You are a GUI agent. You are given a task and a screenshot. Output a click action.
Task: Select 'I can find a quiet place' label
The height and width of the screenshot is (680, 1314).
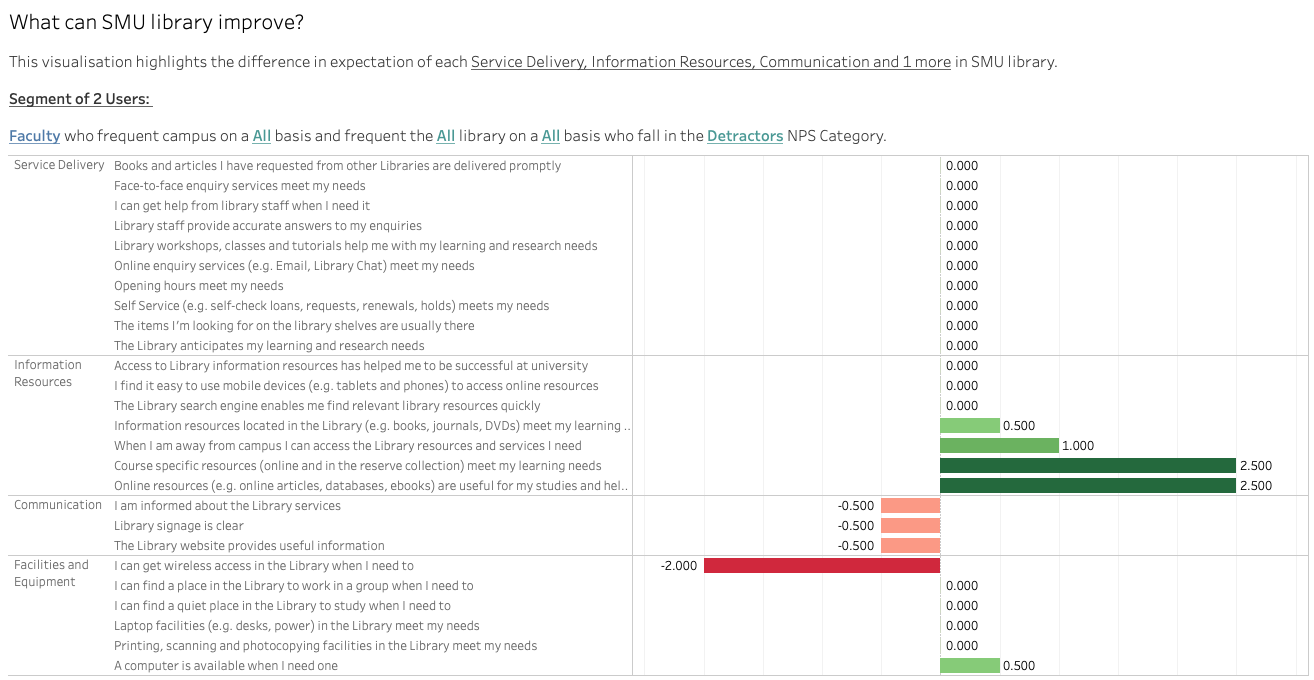(x=282, y=606)
